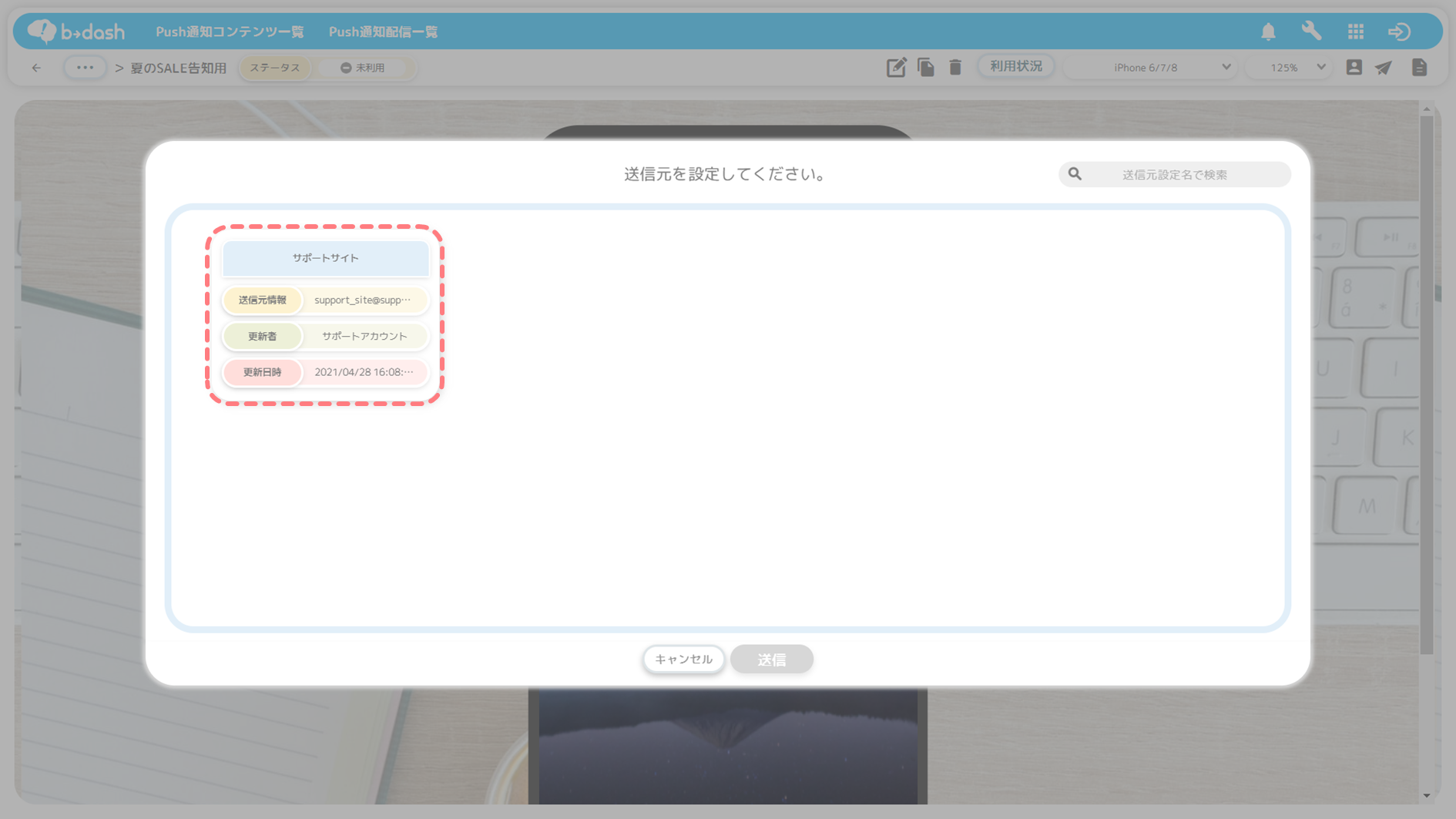Expand the breadcrumb ellipsis button
Screen dimensions: 1456x819
click(85, 67)
